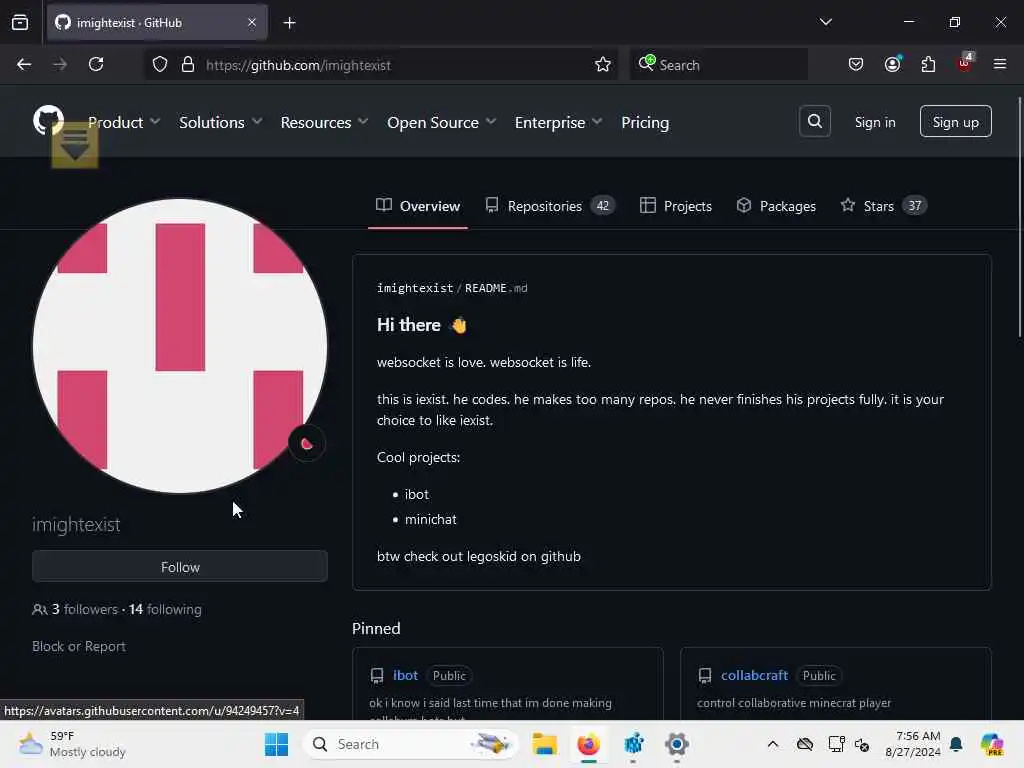Click the Copilot icon in taskbar

point(991,744)
